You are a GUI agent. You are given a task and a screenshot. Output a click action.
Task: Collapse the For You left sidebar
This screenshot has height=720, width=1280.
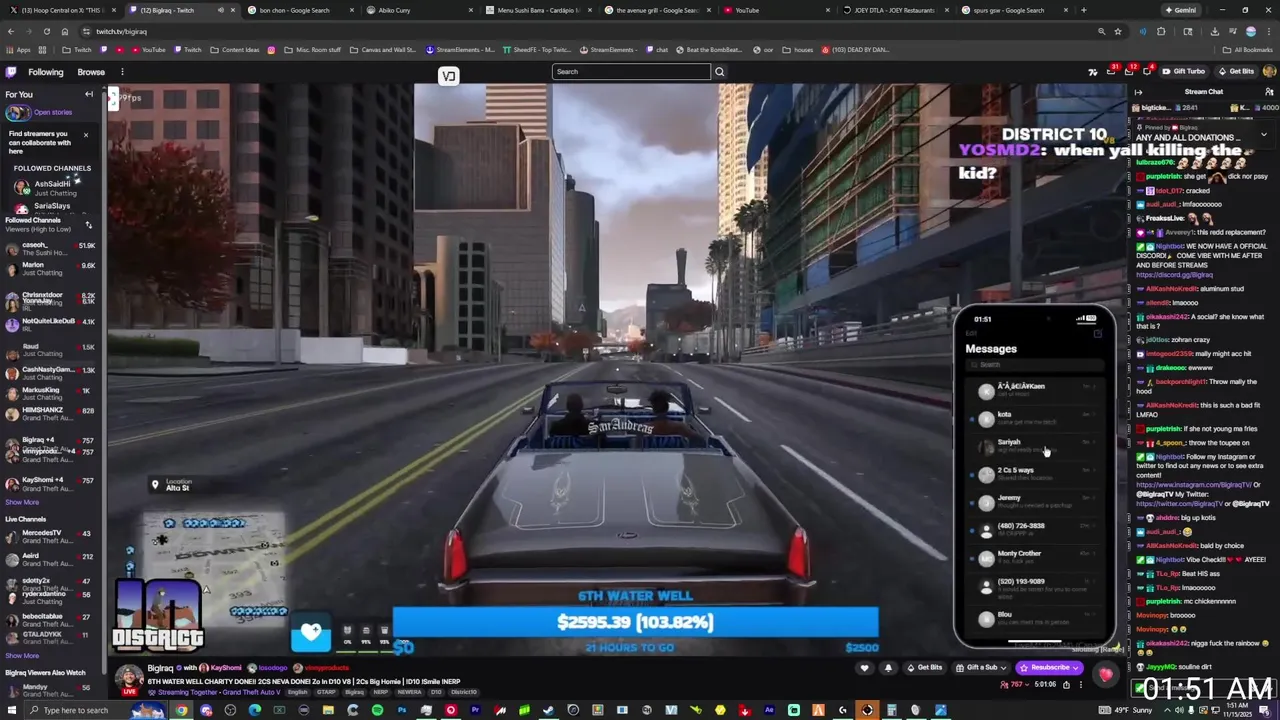point(89,94)
